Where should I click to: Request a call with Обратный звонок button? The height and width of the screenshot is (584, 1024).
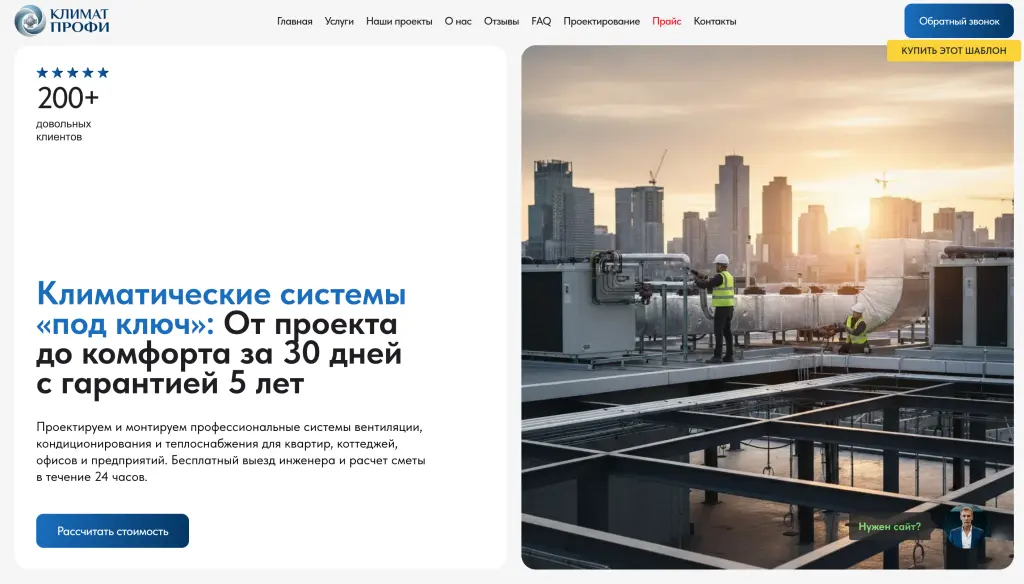(959, 21)
